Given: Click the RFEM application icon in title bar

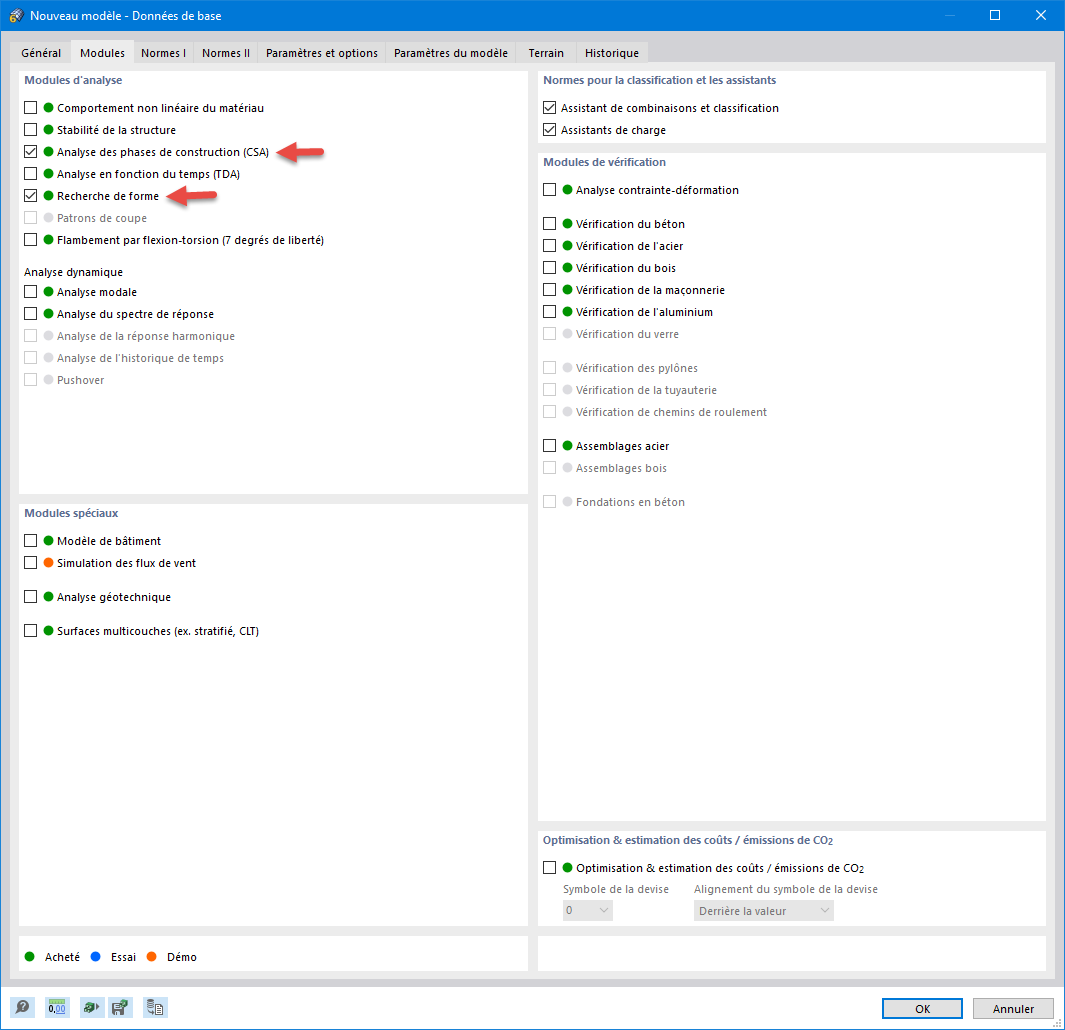Looking at the screenshot, I should (x=14, y=15).
